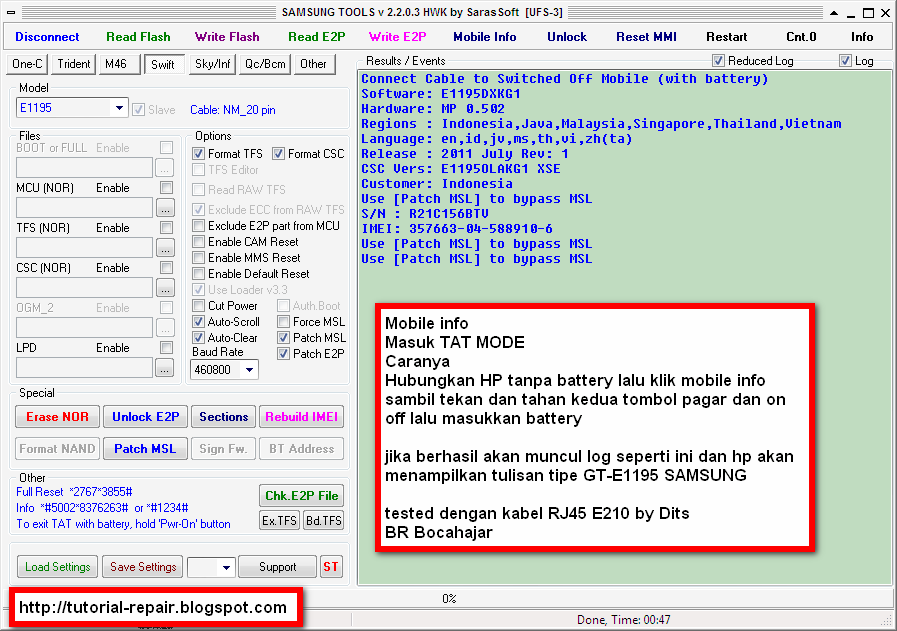Click Write E2P in toolbar
Viewport: 897px width, 631px height.
click(x=398, y=37)
